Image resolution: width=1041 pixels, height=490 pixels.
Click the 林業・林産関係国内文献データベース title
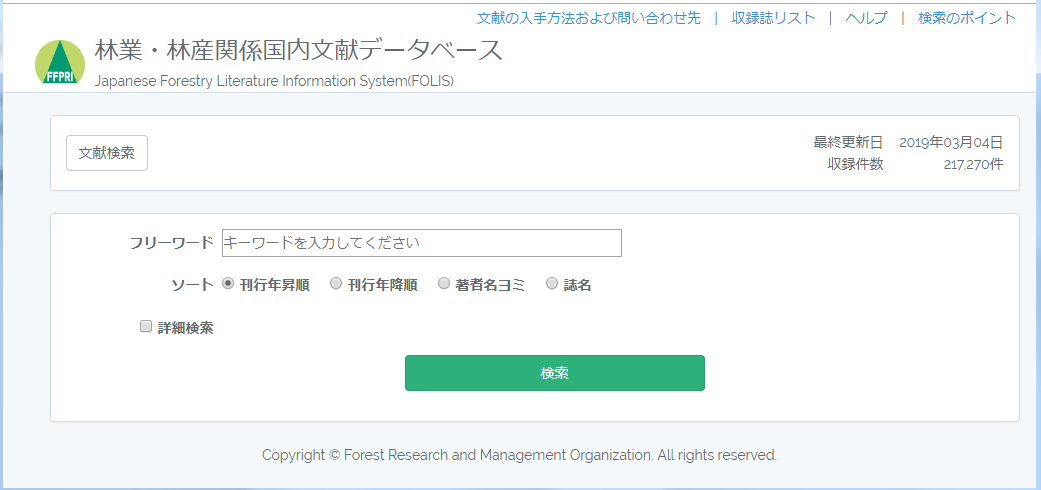(x=298, y=51)
